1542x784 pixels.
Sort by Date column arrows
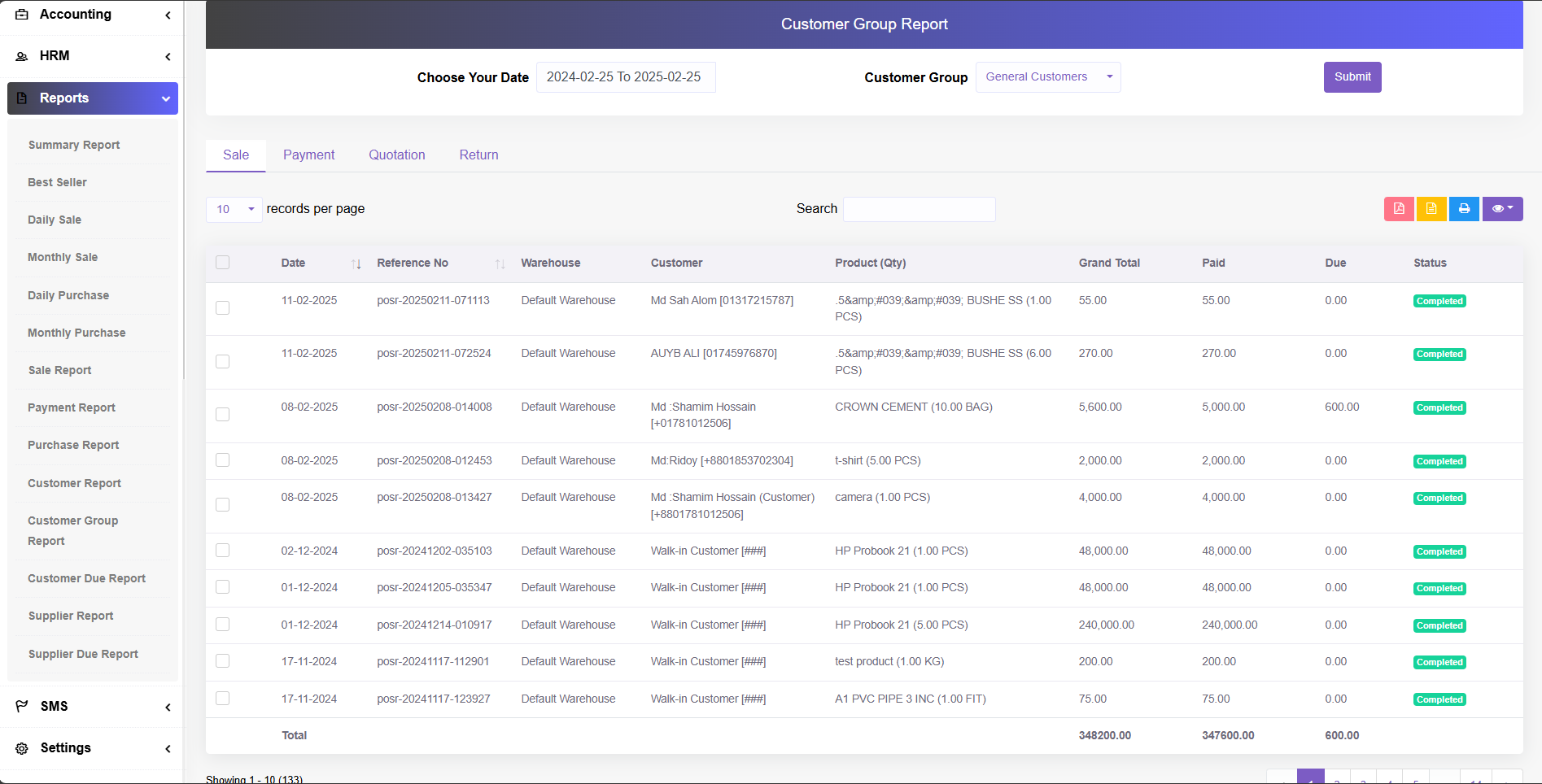356,264
